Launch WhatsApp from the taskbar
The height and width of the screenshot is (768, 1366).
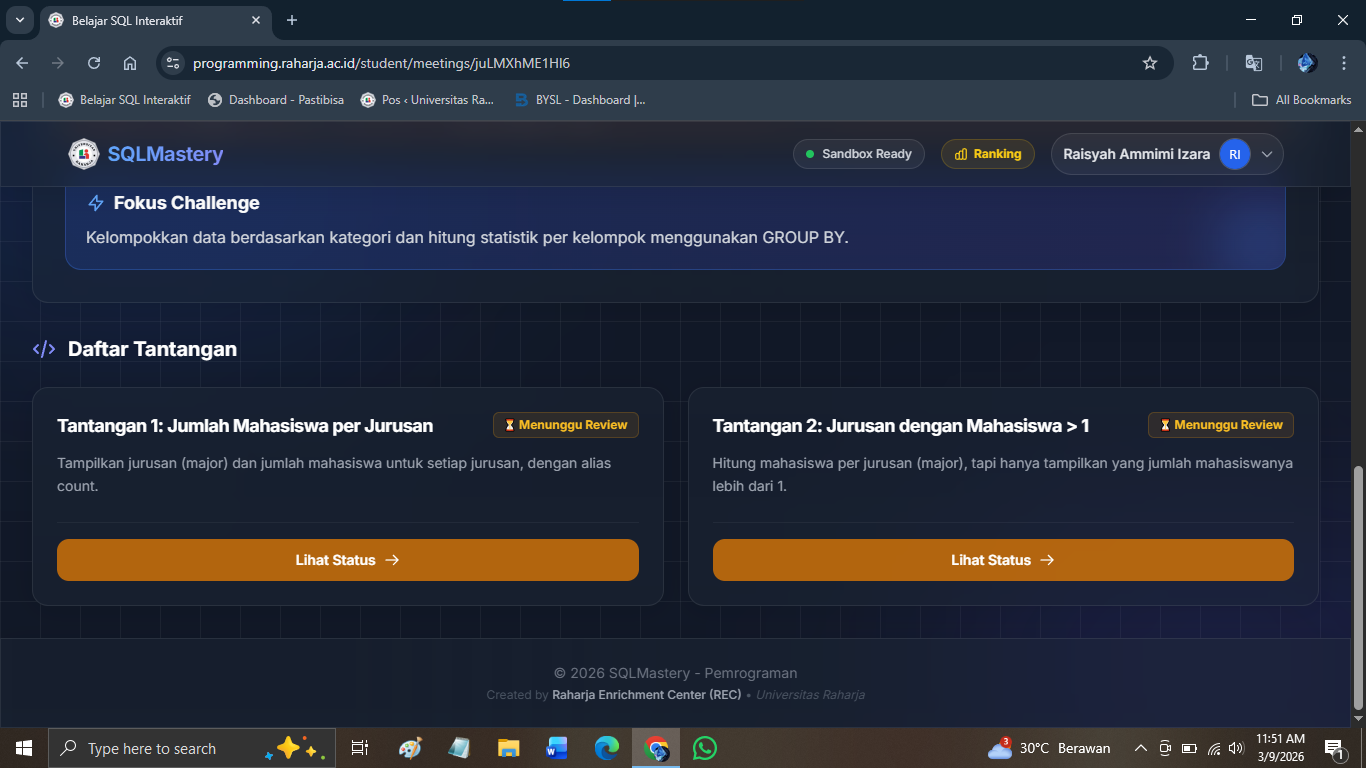point(705,748)
